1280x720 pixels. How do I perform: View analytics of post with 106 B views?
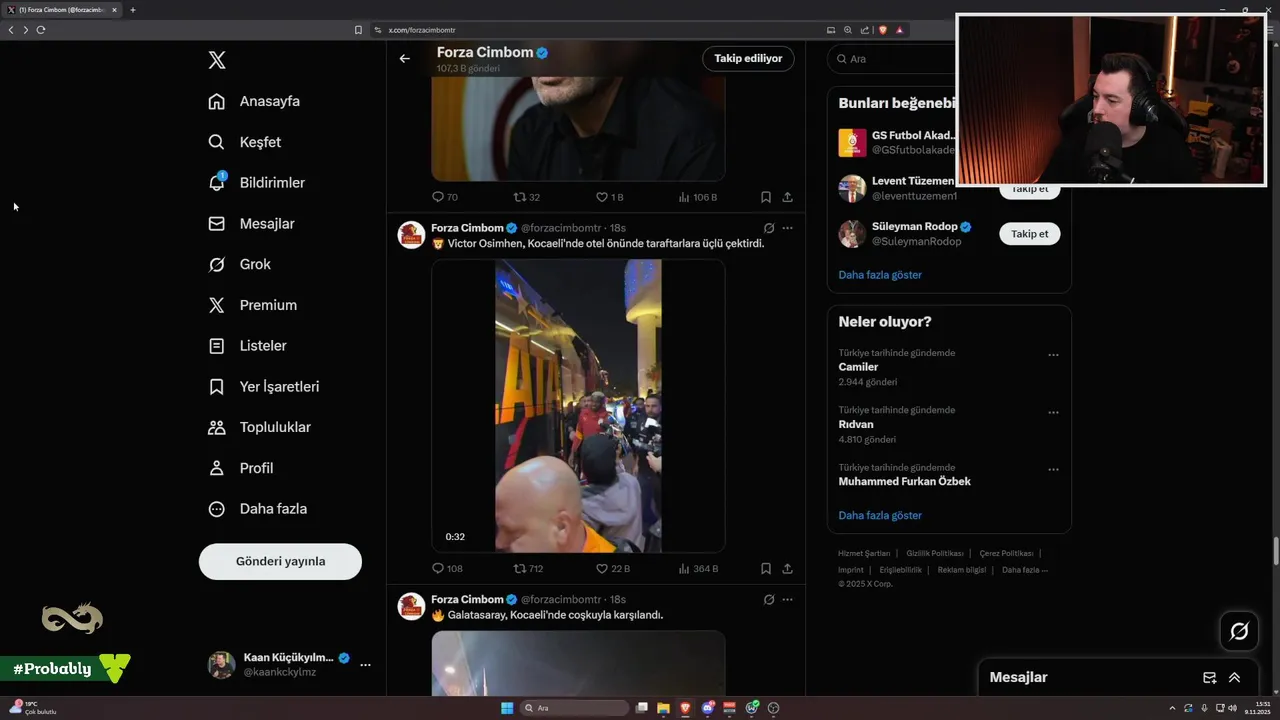[x=697, y=197]
